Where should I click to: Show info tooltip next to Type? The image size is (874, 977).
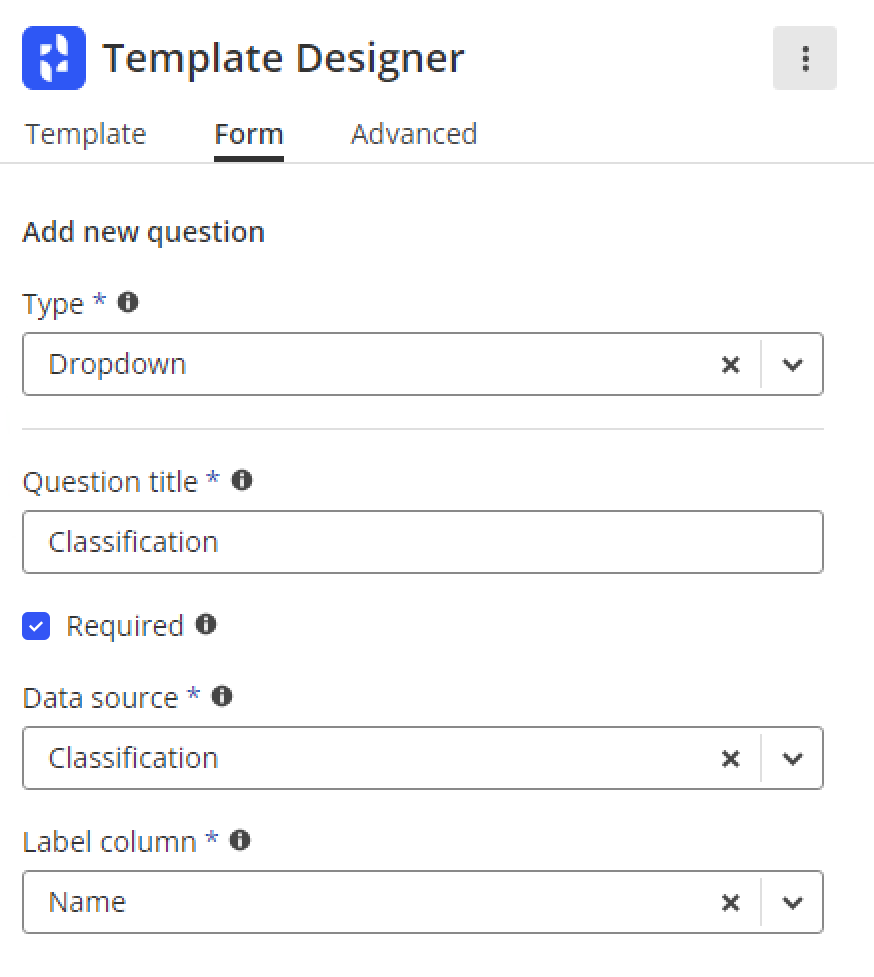(x=128, y=303)
